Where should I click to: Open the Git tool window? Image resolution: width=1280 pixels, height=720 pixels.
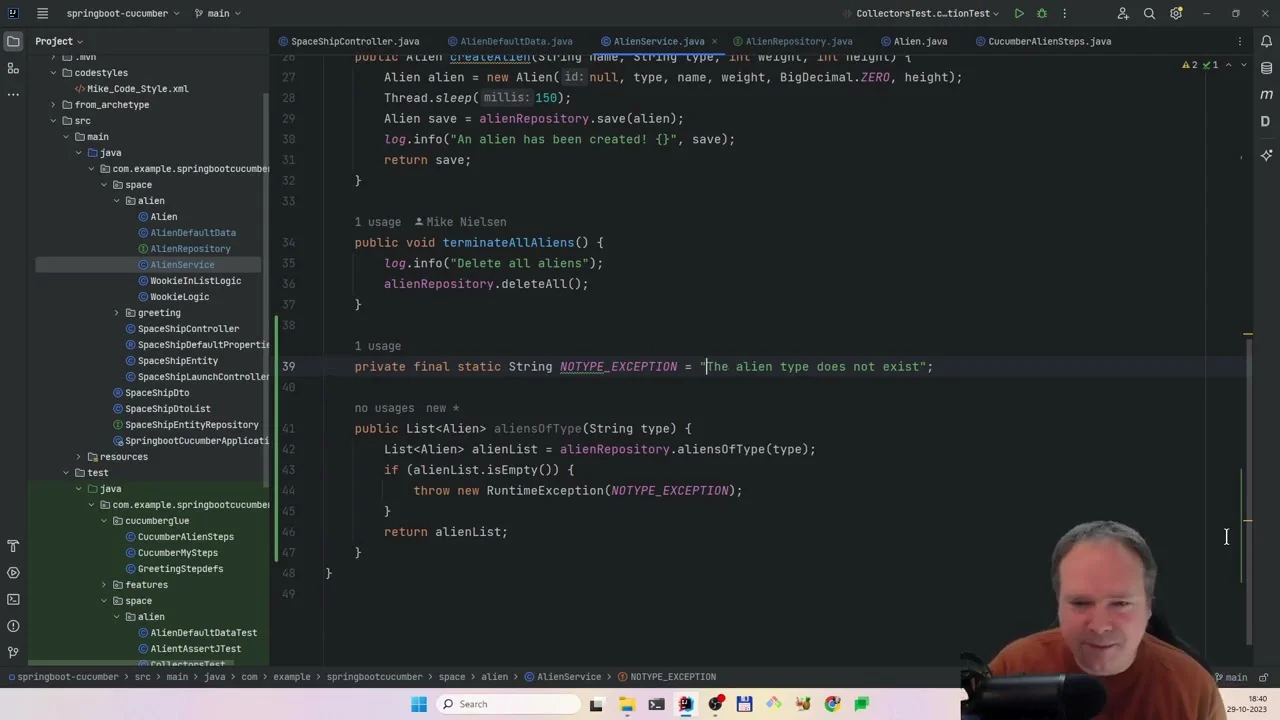coord(13,652)
